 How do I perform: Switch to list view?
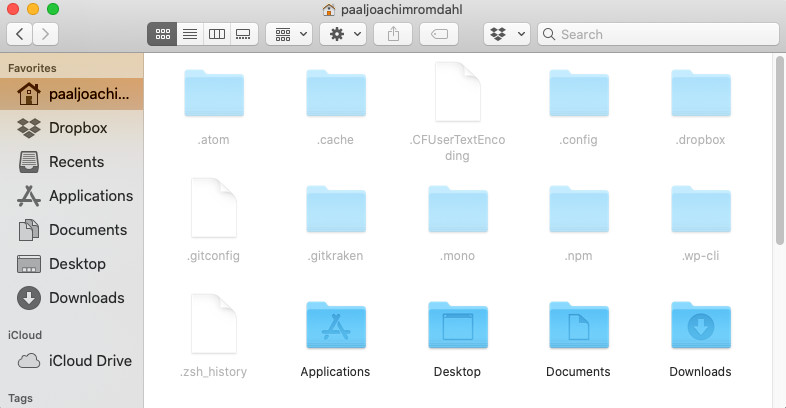click(190, 34)
